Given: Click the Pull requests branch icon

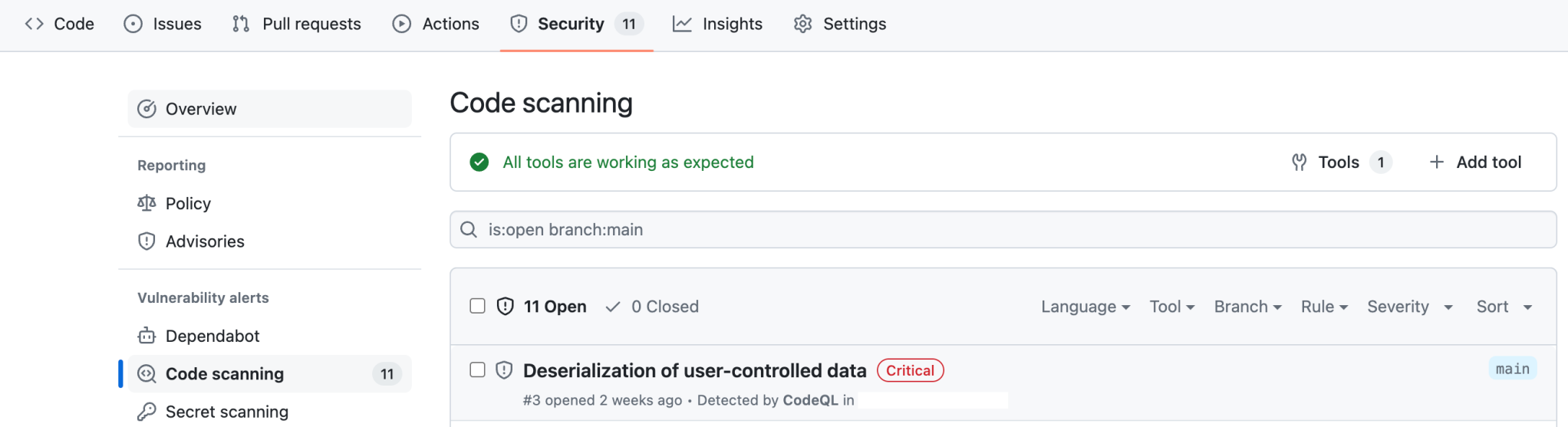Looking at the screenshot, I should [x=241, y=24].
